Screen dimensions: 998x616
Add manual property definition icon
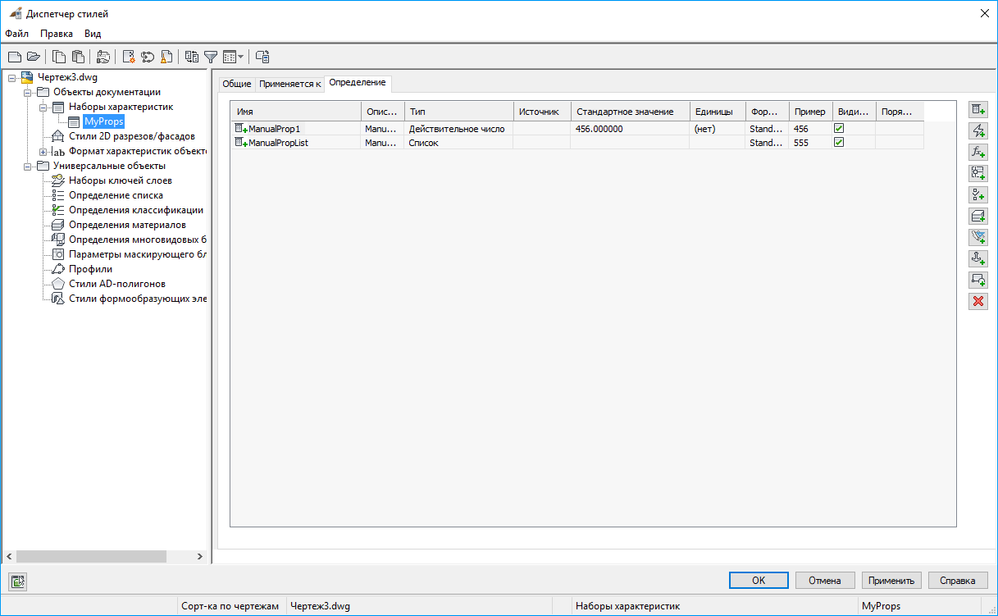[978, 109]
